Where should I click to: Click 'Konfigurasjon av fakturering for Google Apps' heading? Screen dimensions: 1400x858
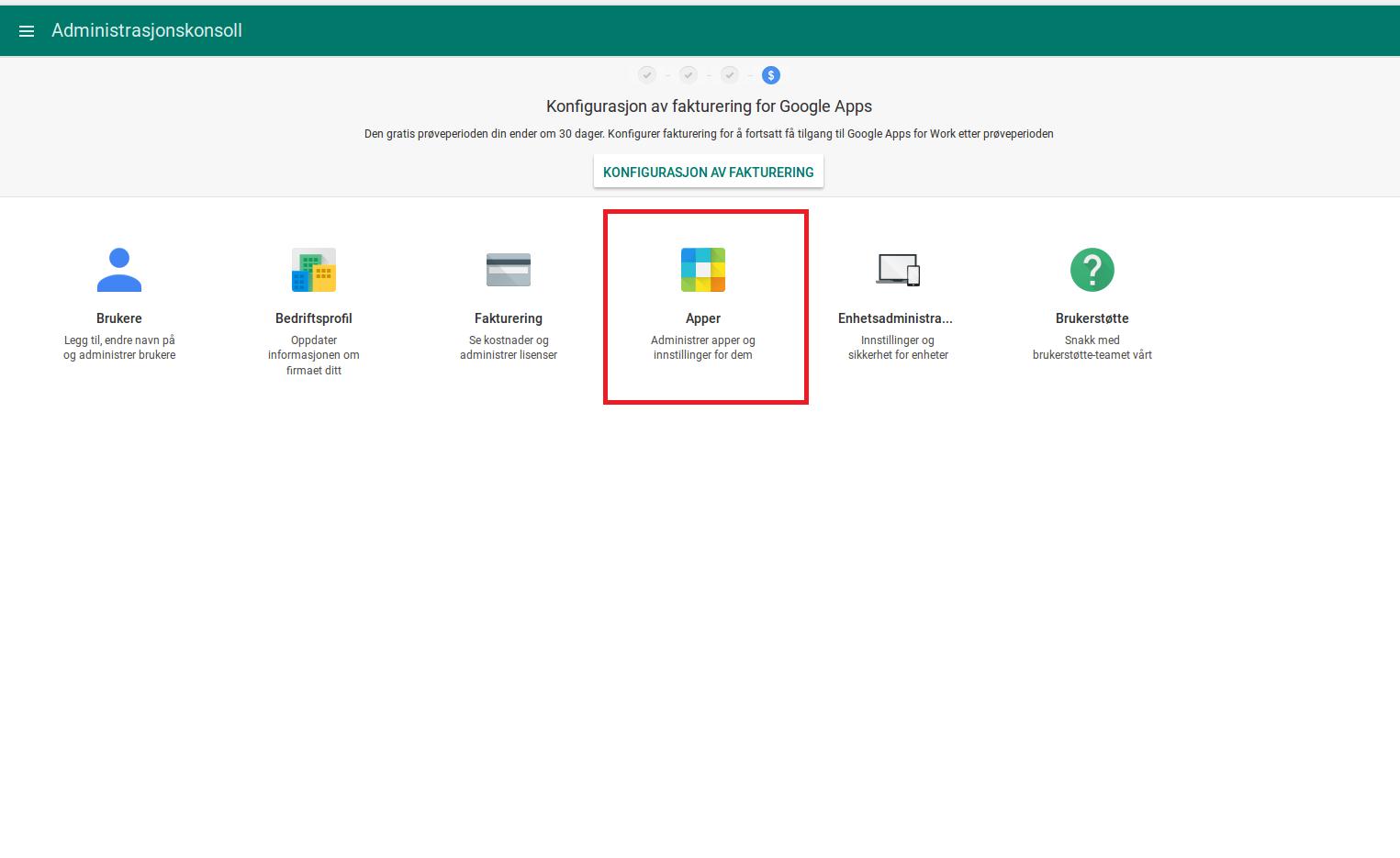tap(709, 106)
